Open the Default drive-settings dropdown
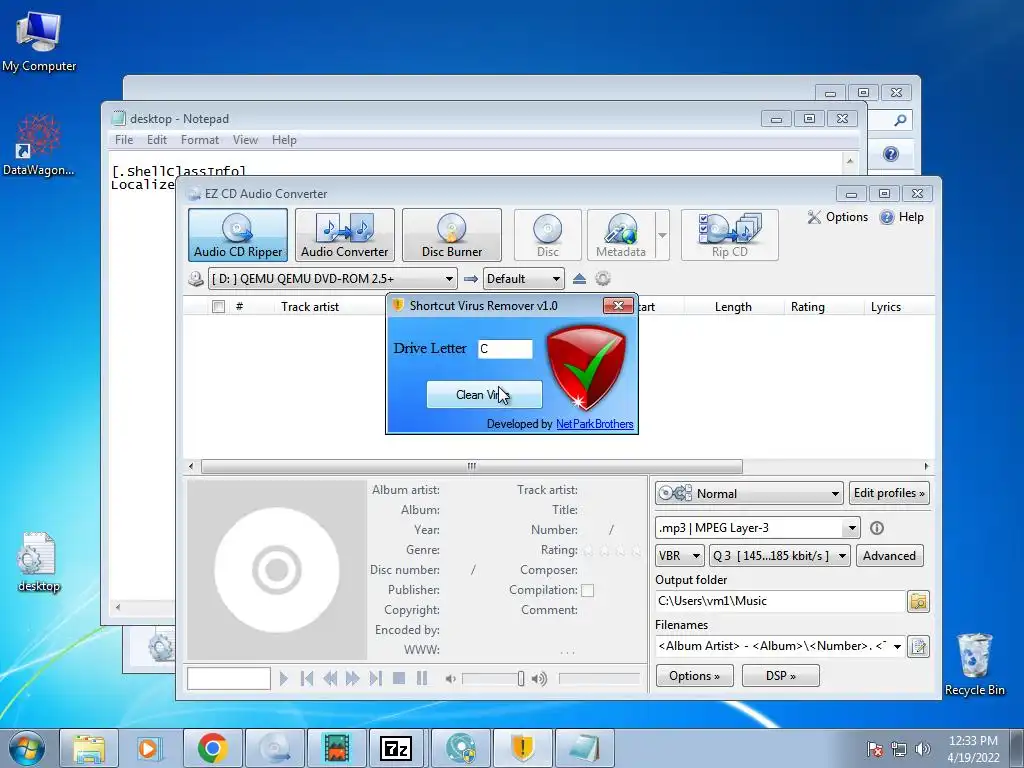 [x=523, y=279]
